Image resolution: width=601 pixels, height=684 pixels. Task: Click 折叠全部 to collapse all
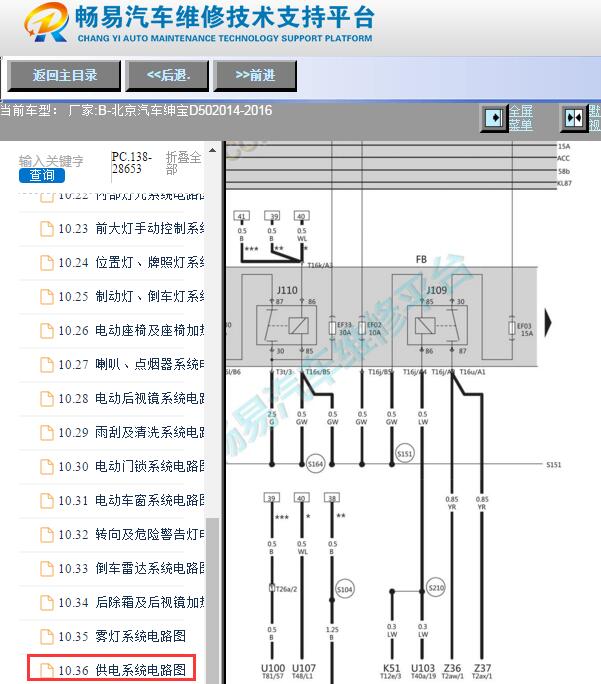point(183,163)
